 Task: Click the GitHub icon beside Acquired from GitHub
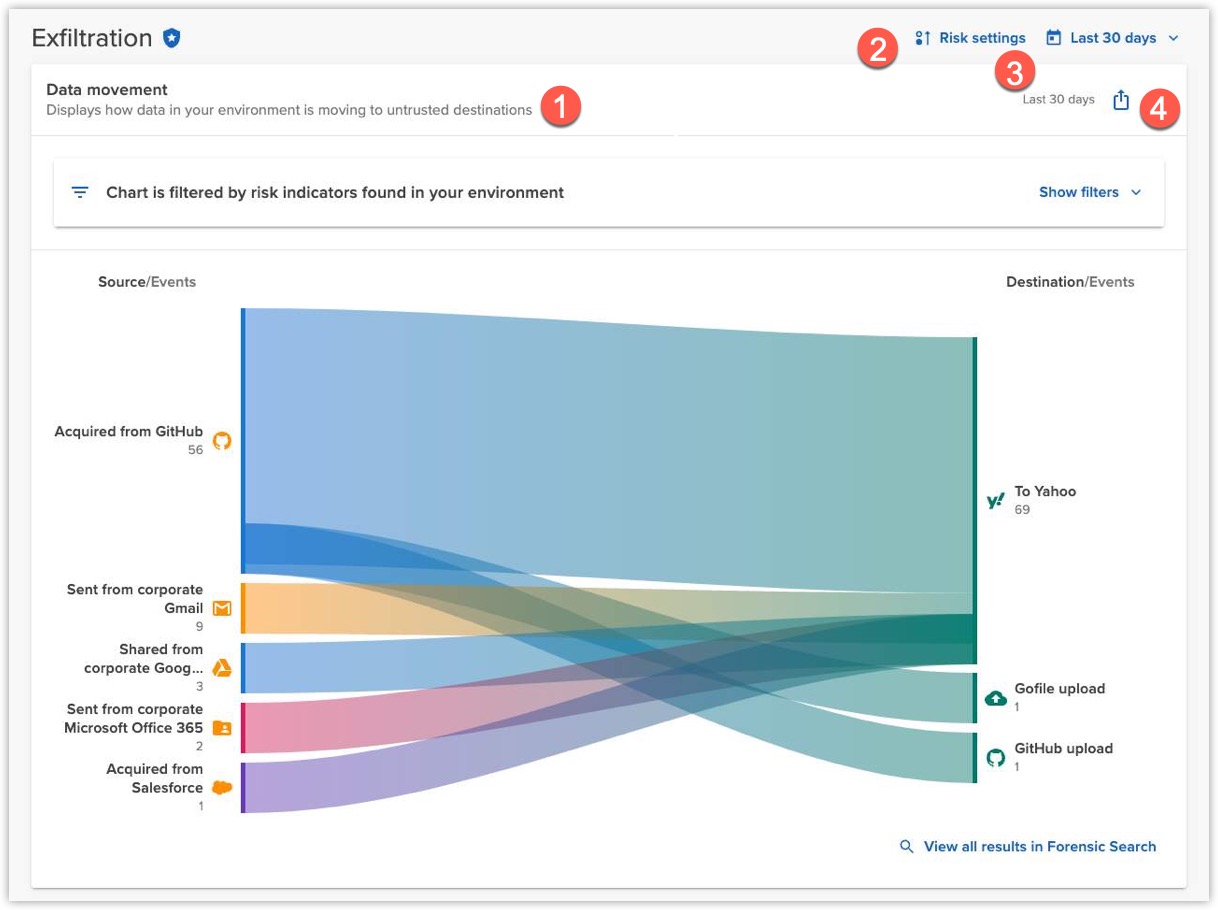(x=220, y=440)
